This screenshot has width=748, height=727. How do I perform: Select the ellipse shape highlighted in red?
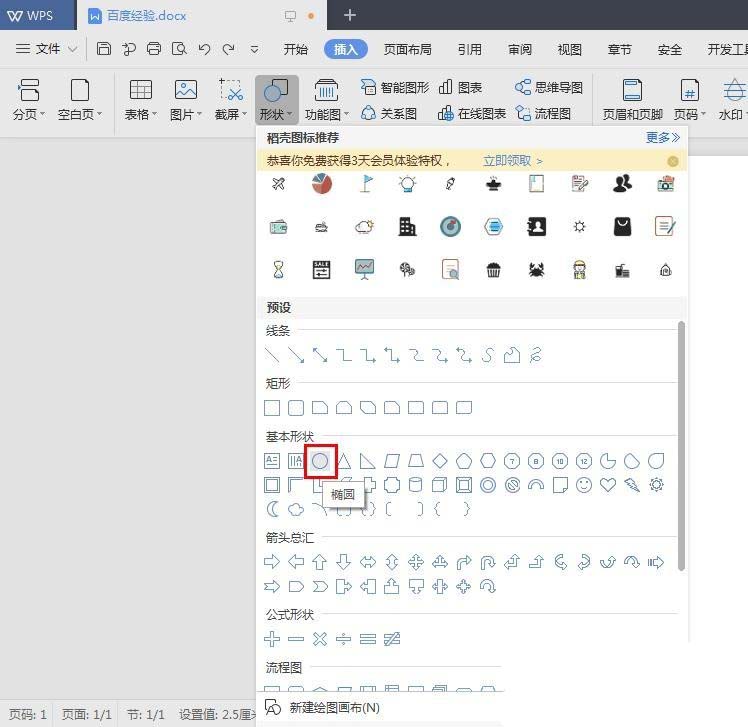(x=320, y=461)
